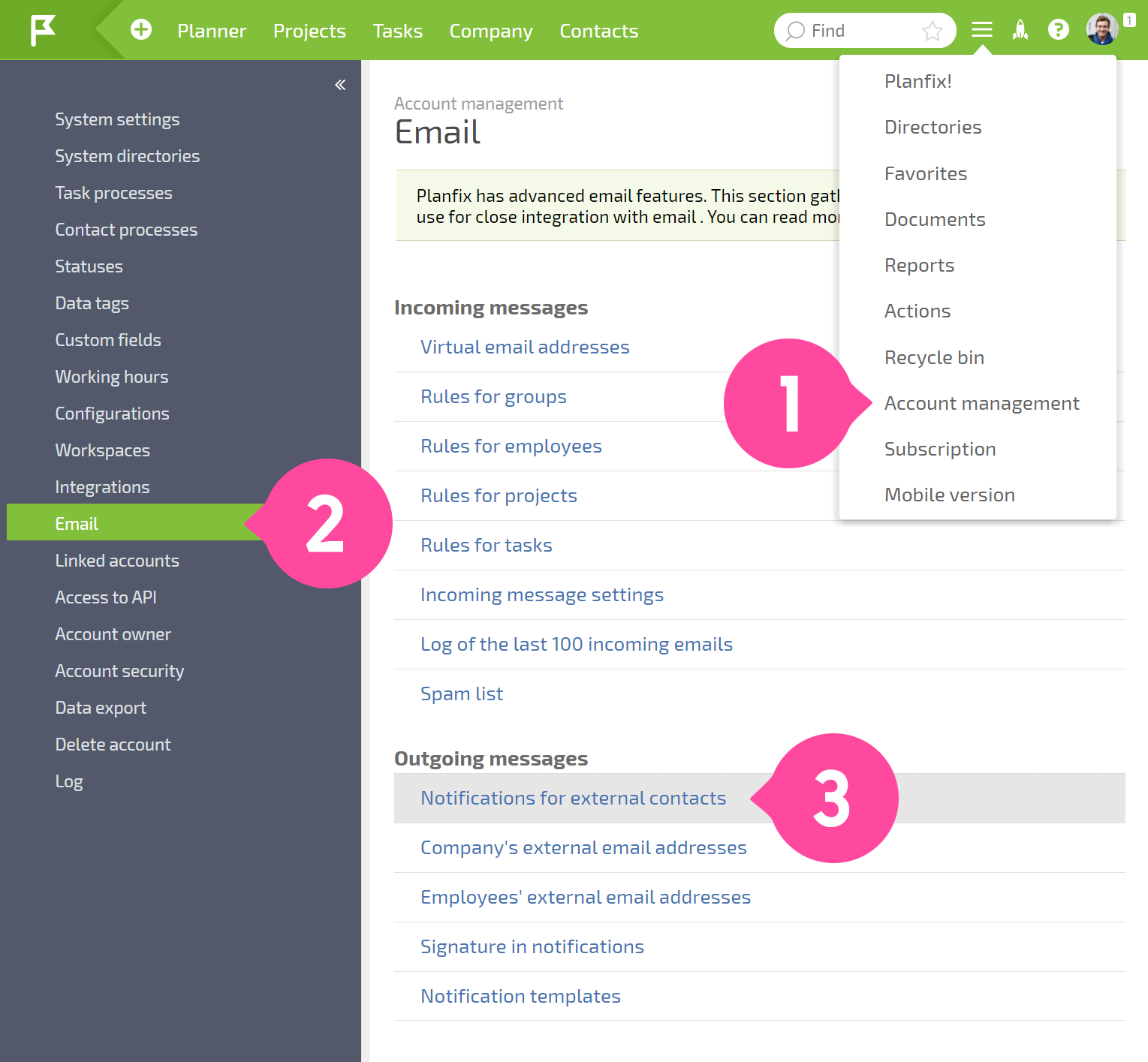Open Rules for projects link
The image size is (1148, 1062).
click(499, 495)
